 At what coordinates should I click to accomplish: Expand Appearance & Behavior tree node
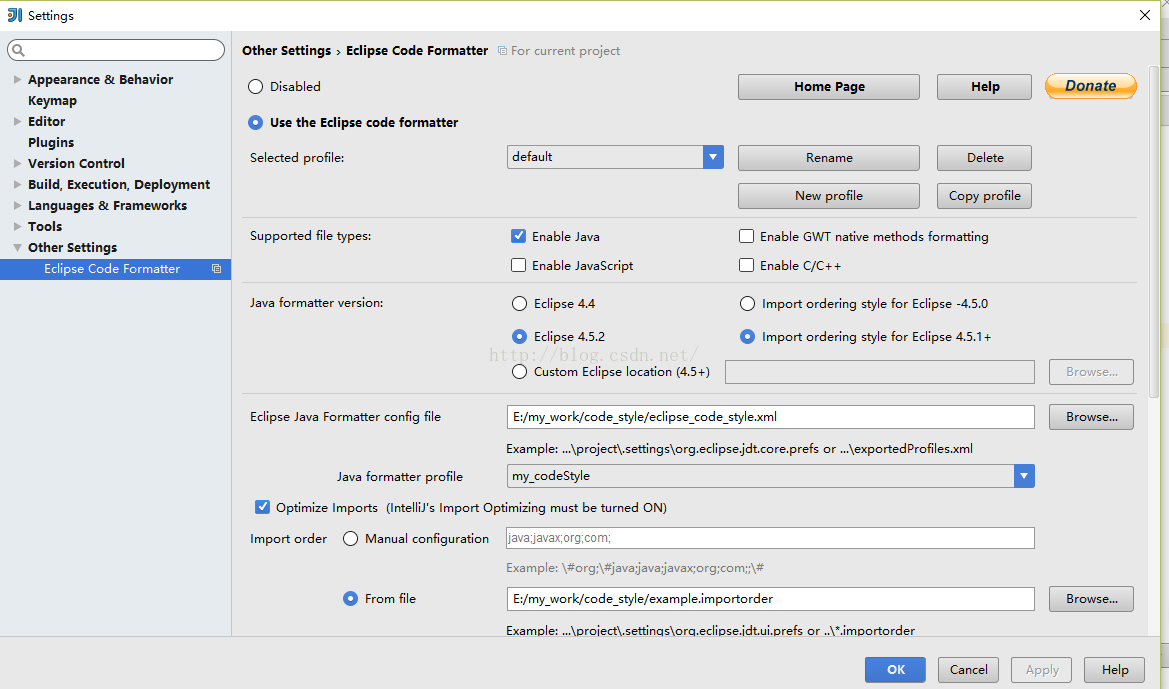pyautogui.click(x=17, y=79)
